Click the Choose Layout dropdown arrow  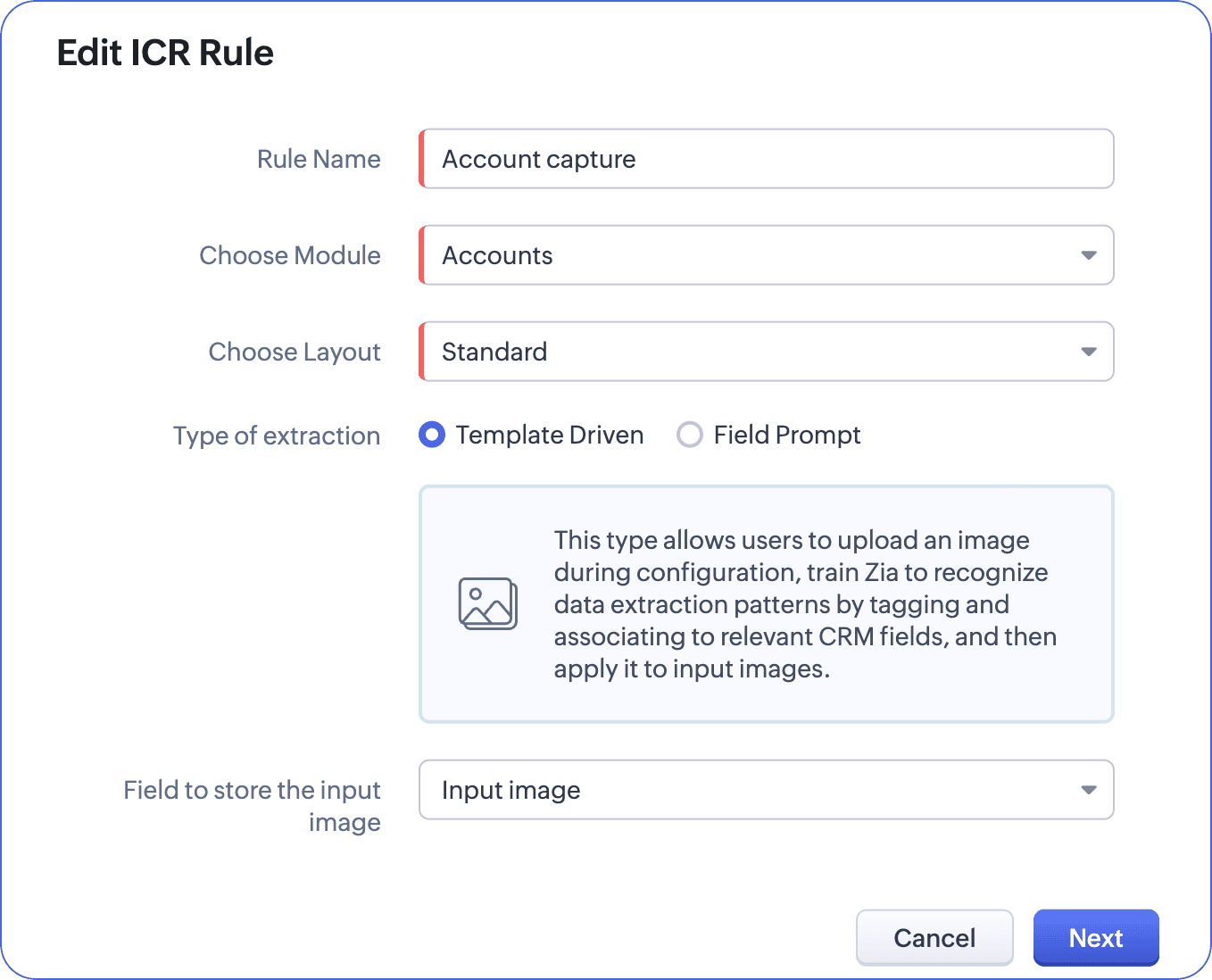(x=1088, y=352)
